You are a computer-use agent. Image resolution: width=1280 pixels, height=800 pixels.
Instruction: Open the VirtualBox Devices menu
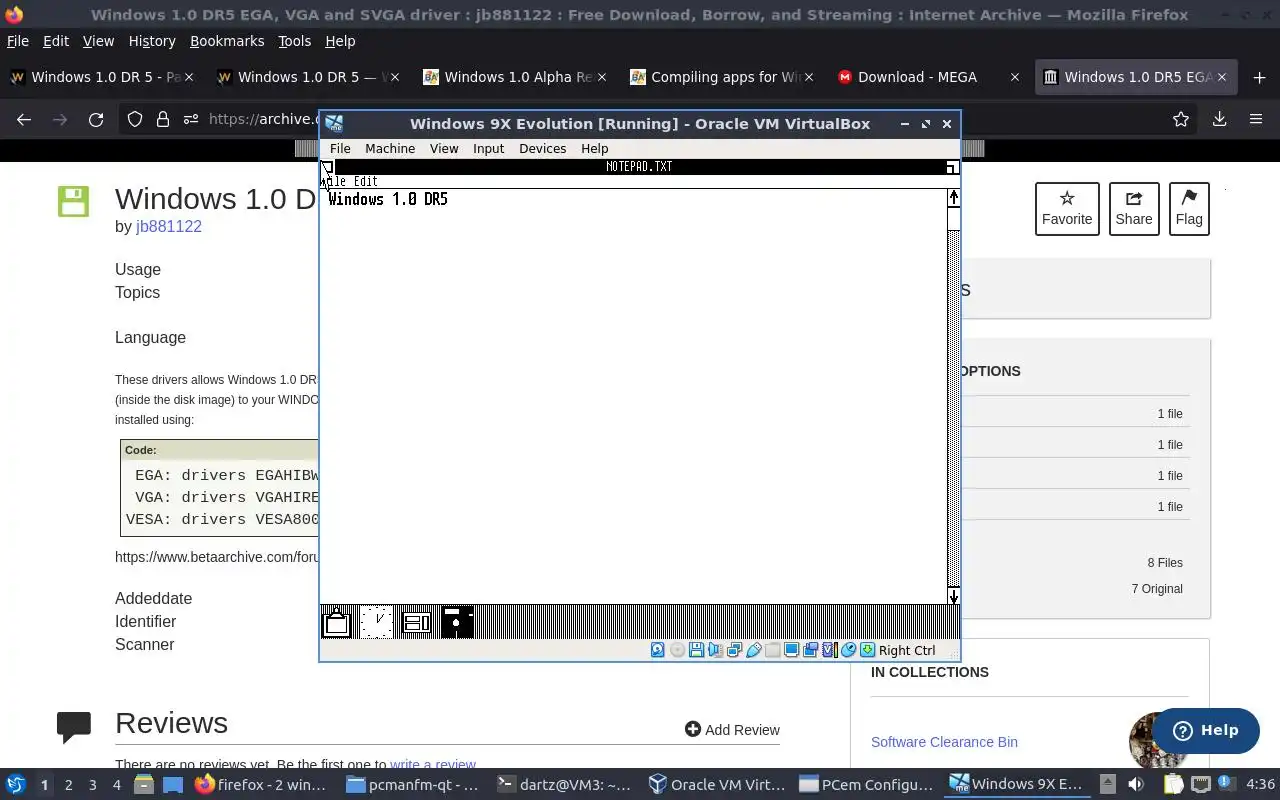(542, 148)
